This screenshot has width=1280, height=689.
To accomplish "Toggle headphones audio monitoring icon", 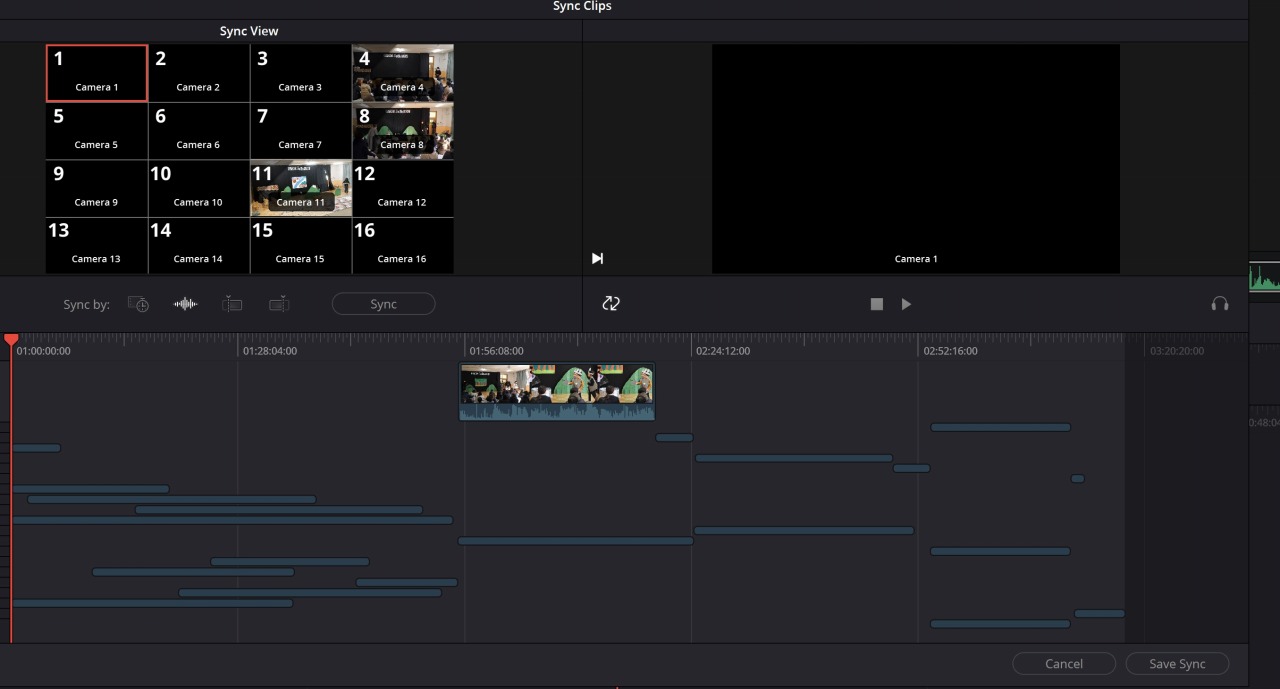I will point(1219,304).
